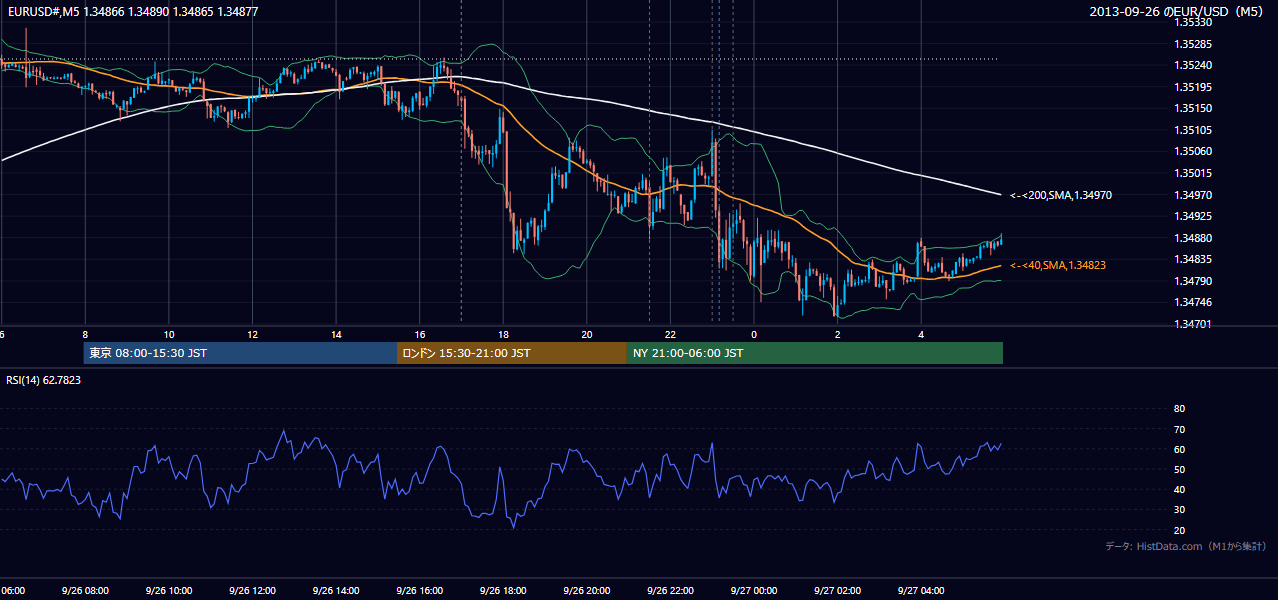Click the 9/26 18:00 time axis label
Image resolution: width=1278 pixels, height=600 pixels.
coord(503,590)
